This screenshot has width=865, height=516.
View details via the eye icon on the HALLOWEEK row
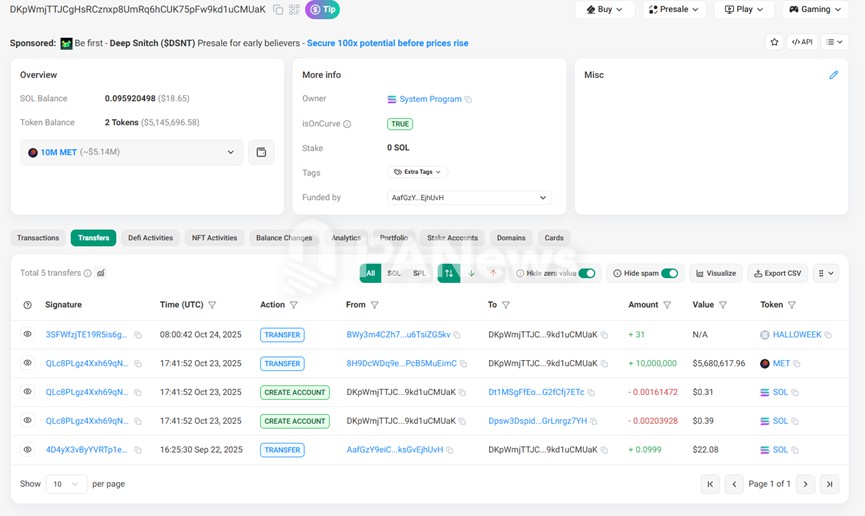click(x=28, y=335)
